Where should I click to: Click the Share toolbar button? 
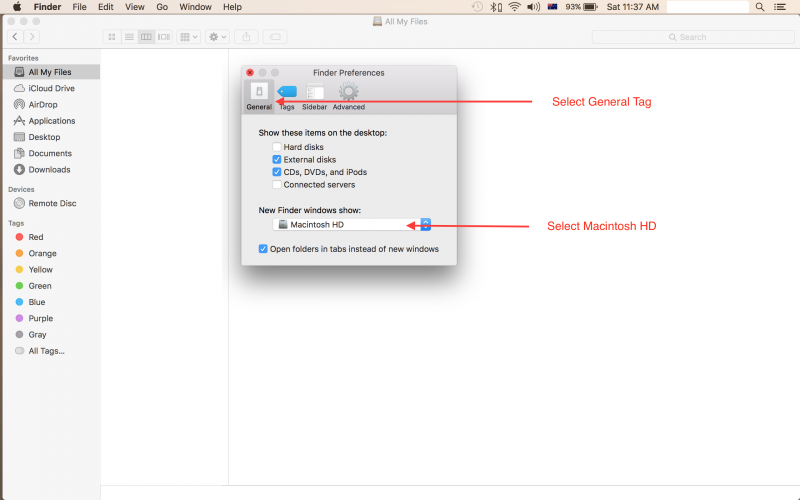[246, 37]
